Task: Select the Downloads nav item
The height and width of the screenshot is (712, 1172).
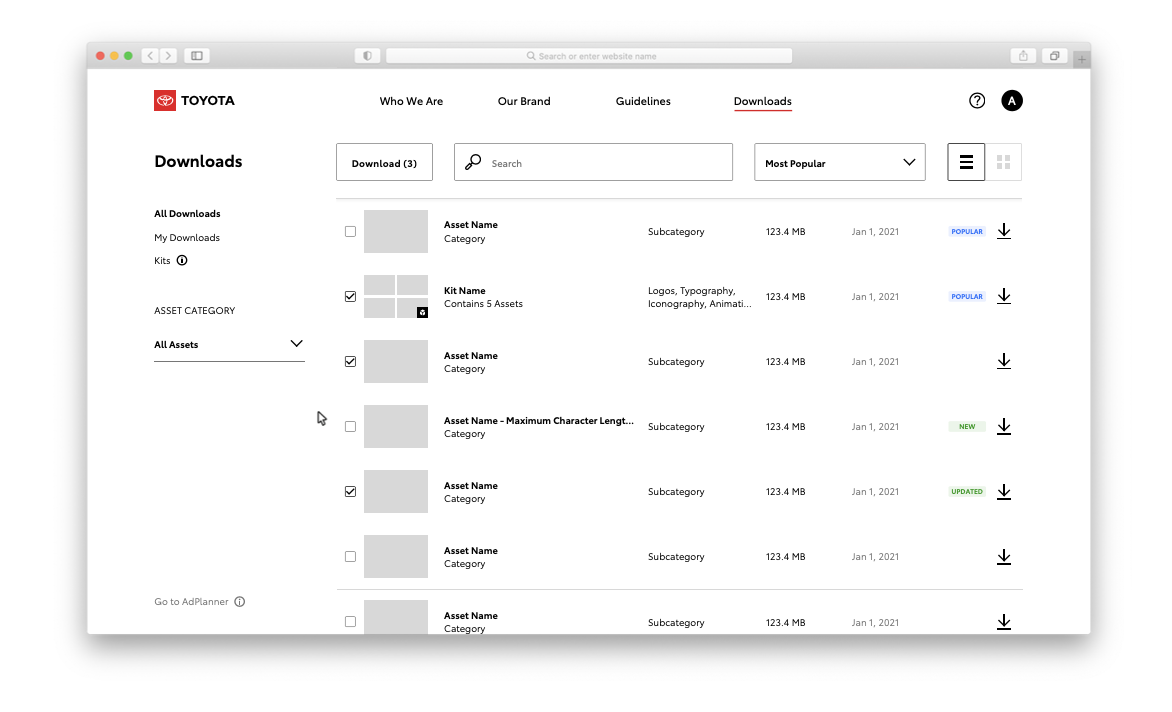Action: (762, 101)
